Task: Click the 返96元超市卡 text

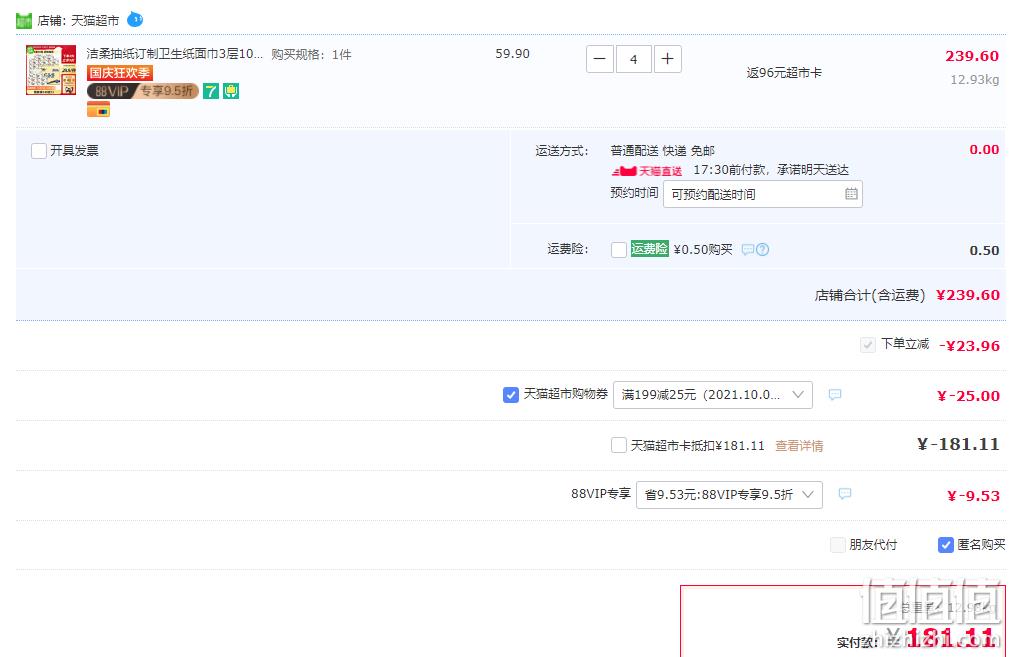Action: 784,73
